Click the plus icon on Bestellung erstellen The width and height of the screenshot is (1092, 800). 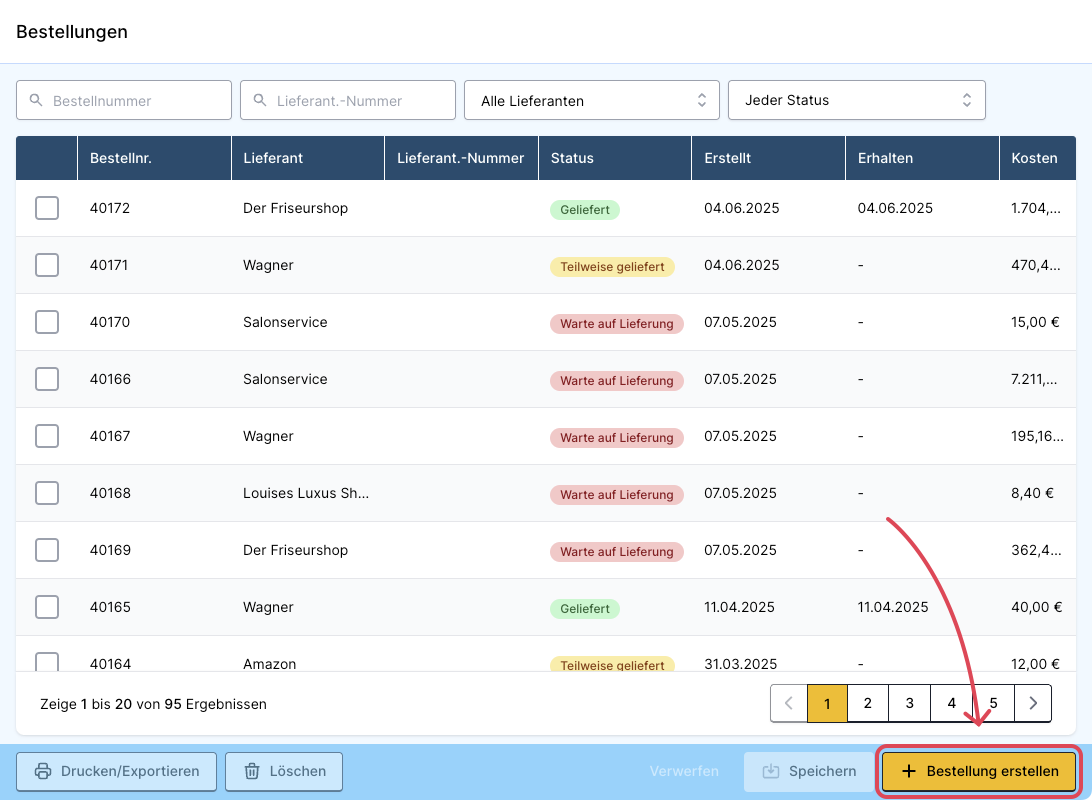[909, 771]
